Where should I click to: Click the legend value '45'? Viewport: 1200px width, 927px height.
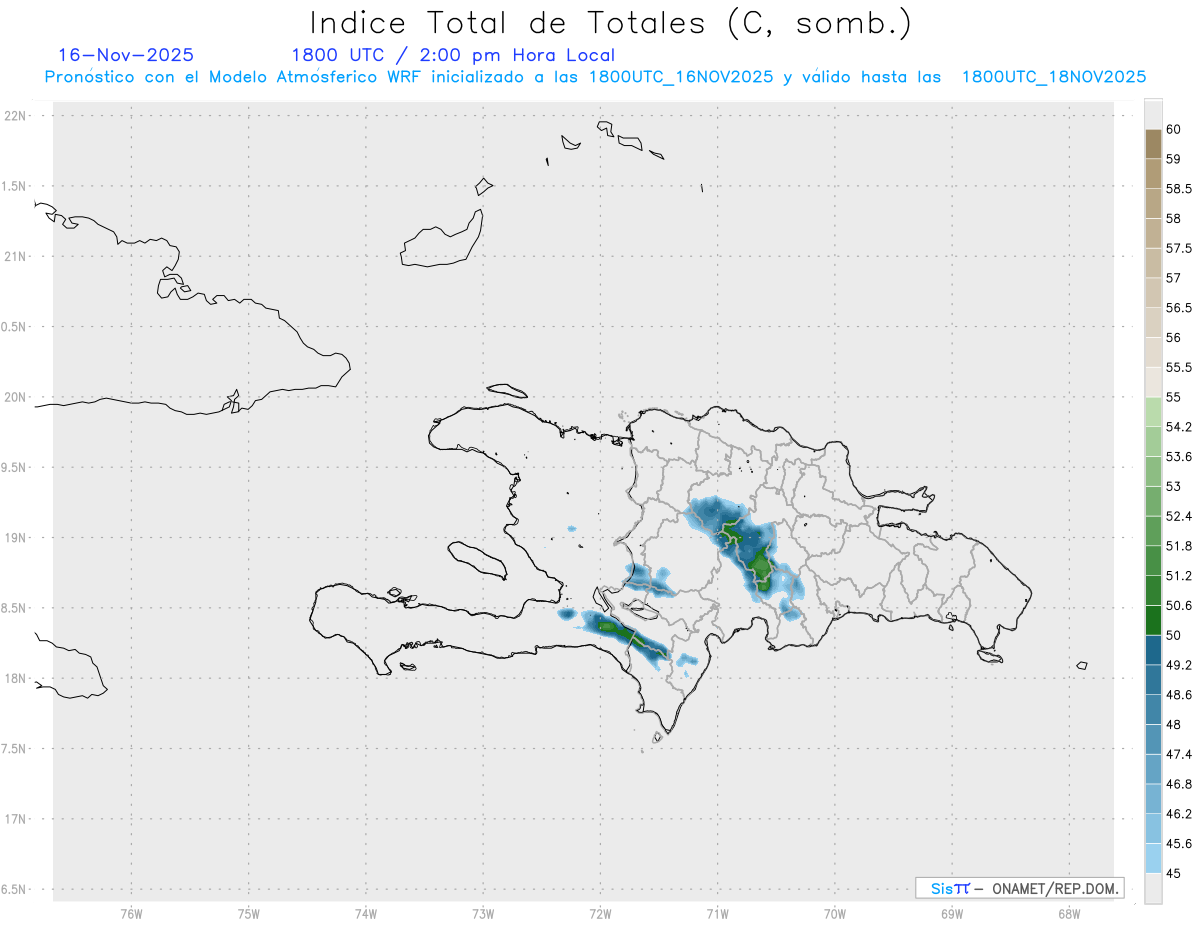1173,873
